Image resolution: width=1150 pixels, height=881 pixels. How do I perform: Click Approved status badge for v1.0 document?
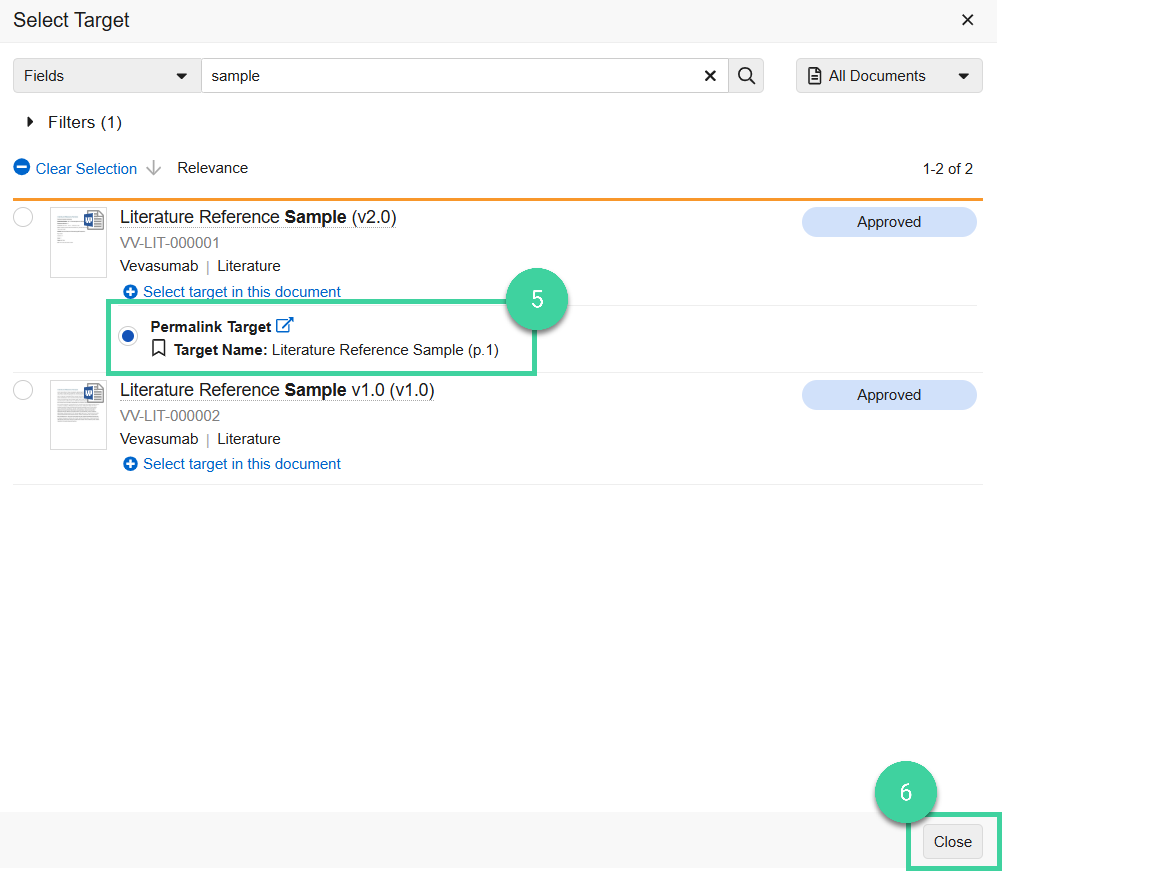point(889,395)
